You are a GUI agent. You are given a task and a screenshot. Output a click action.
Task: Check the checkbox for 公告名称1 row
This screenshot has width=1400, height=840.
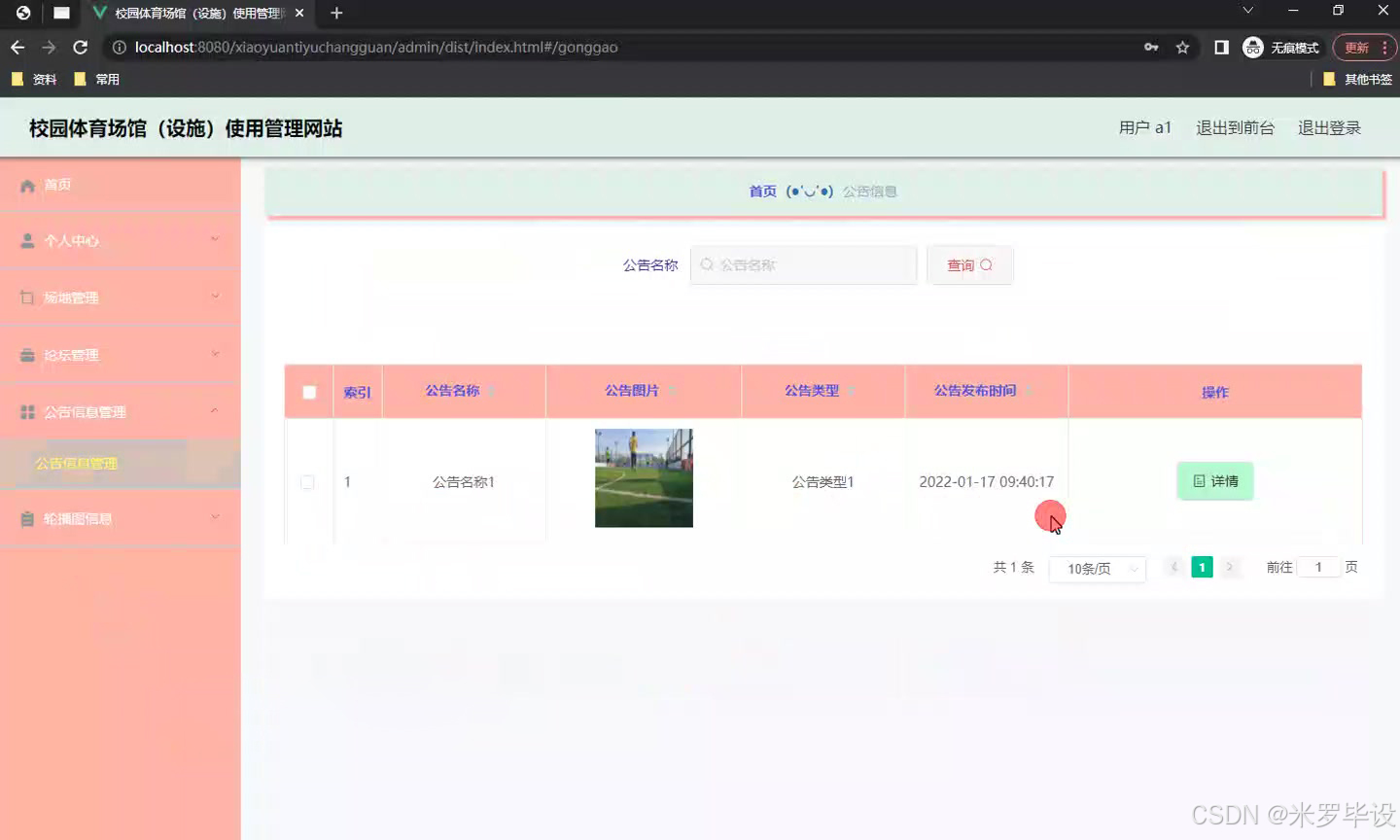click(308, 481)
